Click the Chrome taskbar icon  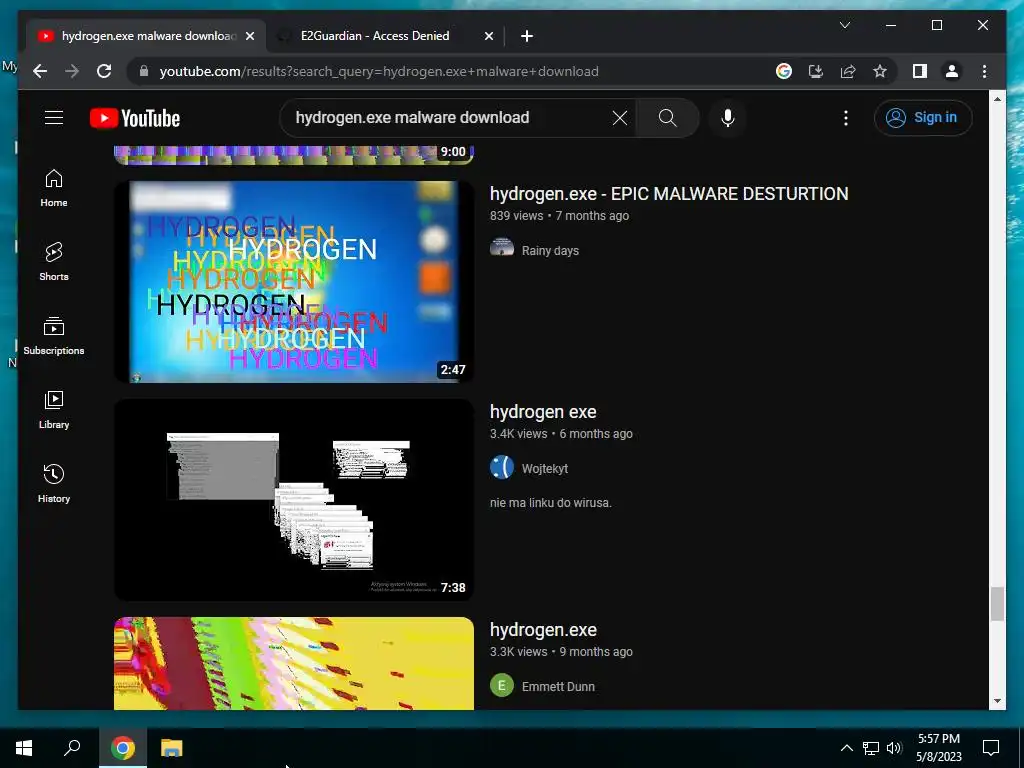tap(123, 748)
